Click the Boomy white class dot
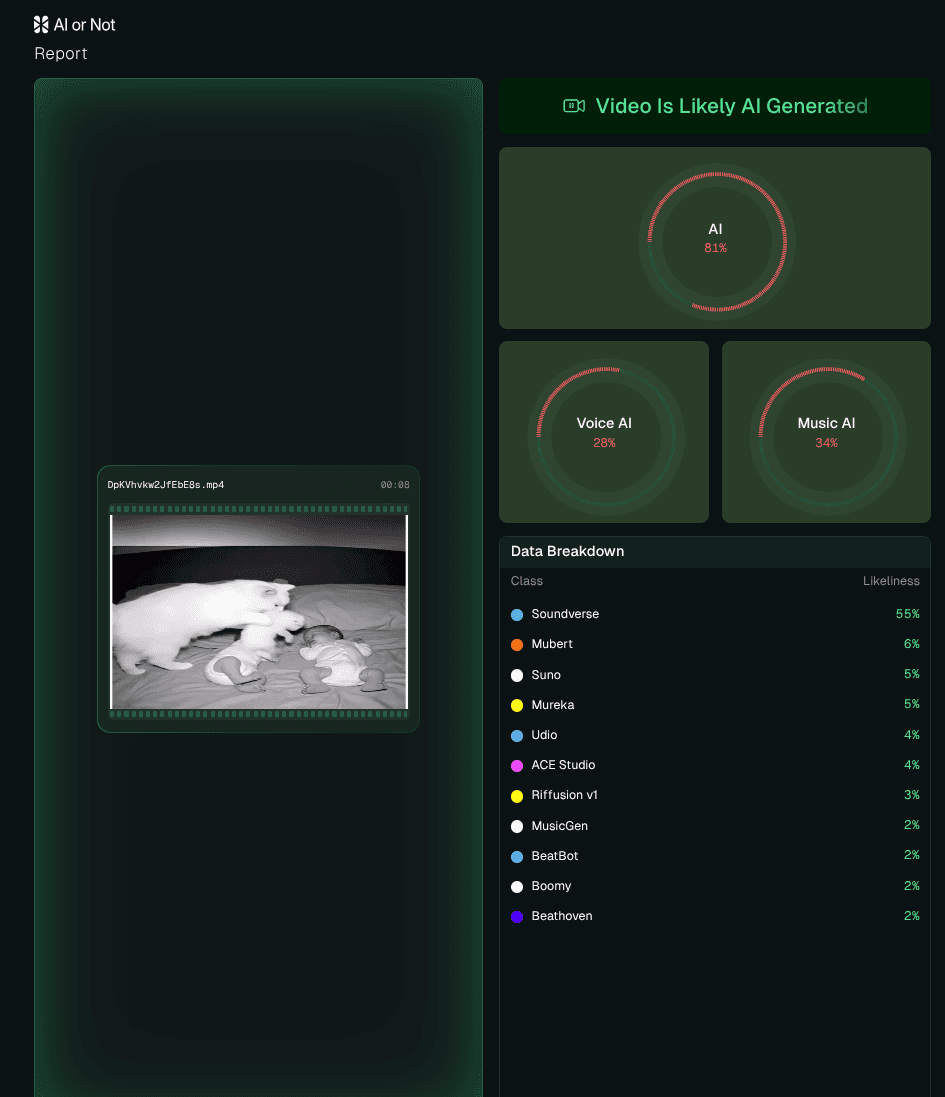Screen dimensions: 945x1097 coord(517,885)
